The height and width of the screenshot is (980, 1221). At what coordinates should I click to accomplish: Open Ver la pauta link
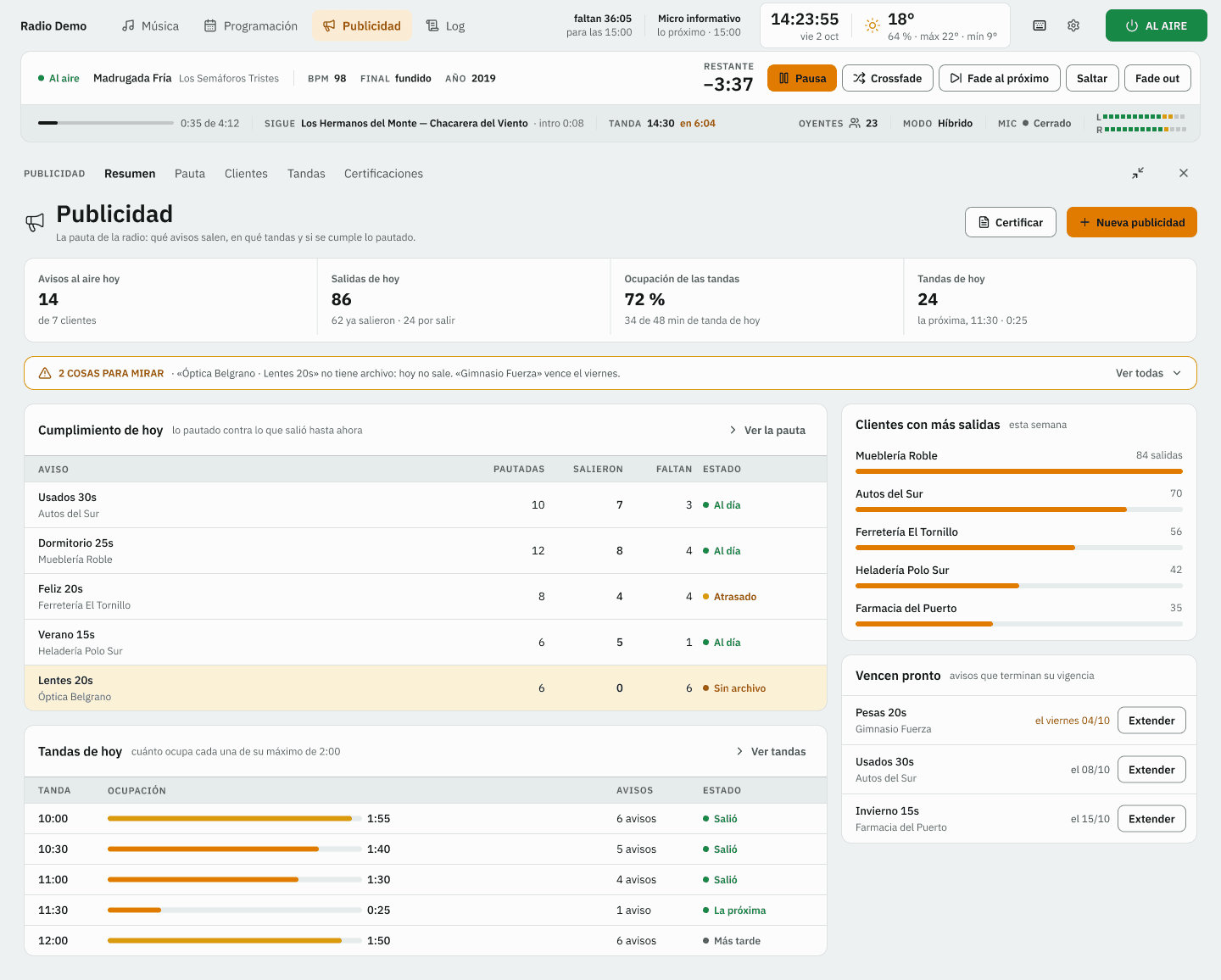[767, 430]
